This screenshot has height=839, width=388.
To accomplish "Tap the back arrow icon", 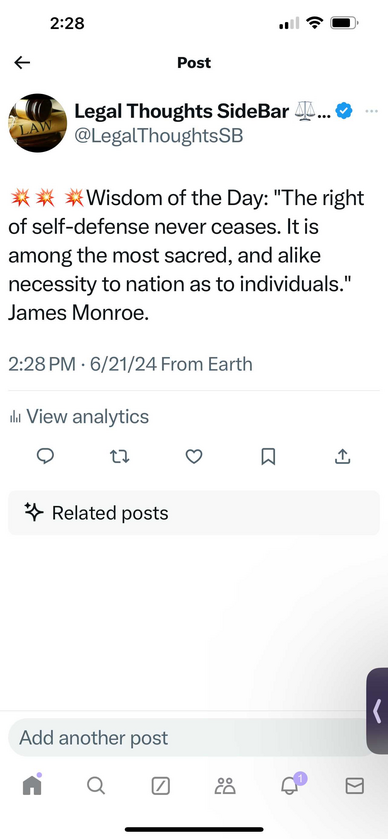I will click(x=22, y=63).
